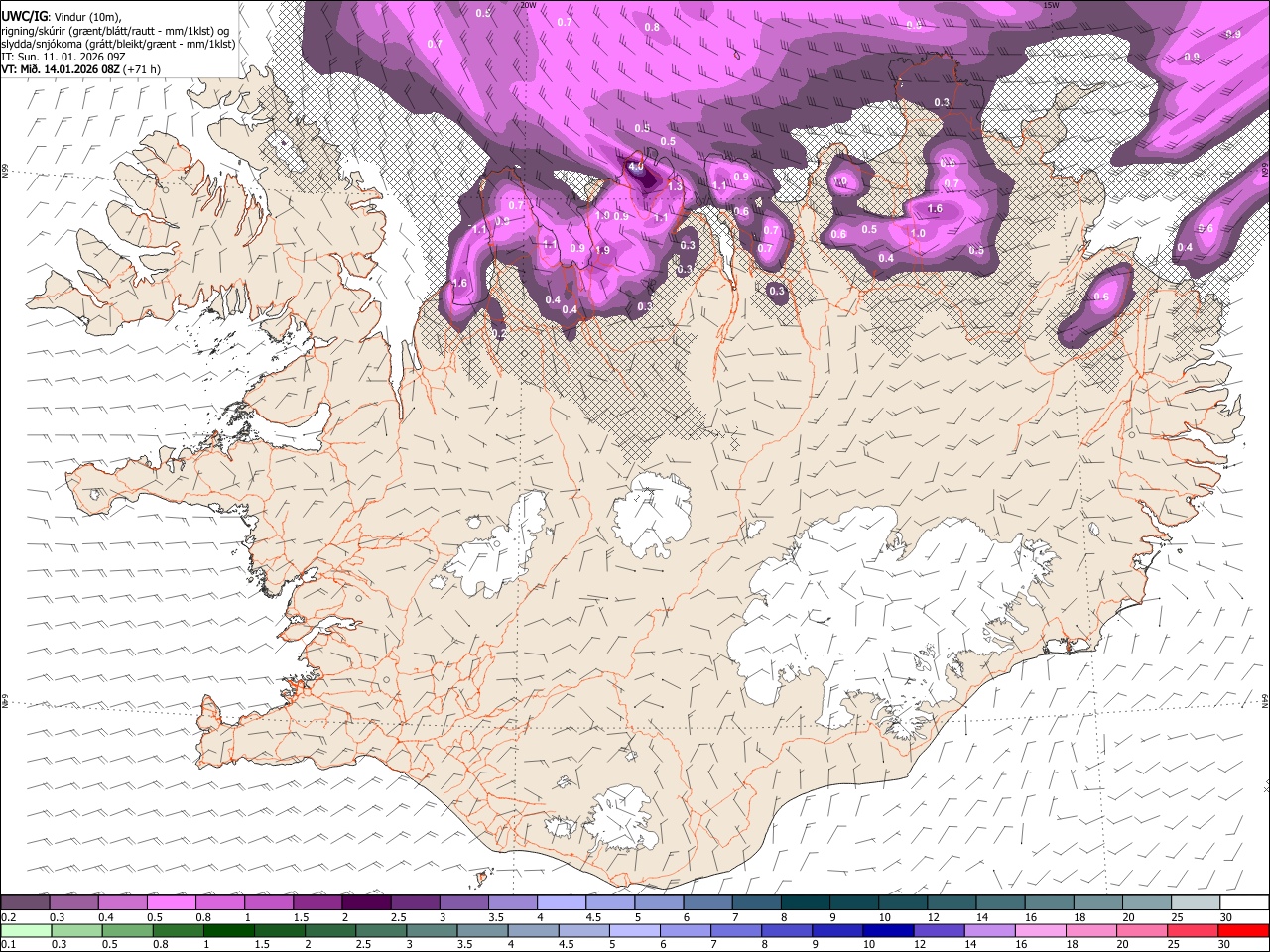Click the '18' number under the upper legend row

click(x=1079, y=917)
